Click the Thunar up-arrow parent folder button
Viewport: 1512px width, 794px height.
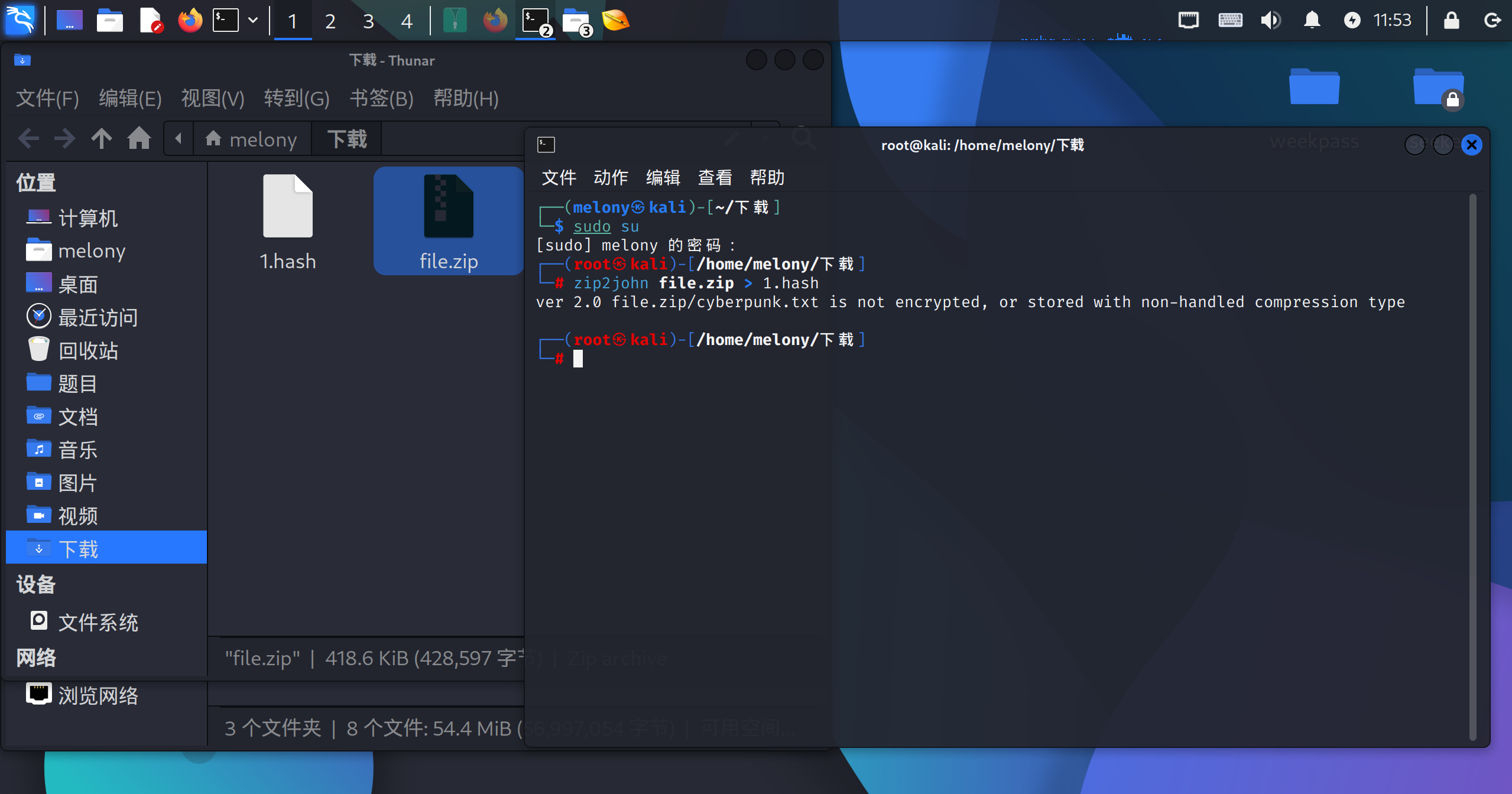pos(101,139)
